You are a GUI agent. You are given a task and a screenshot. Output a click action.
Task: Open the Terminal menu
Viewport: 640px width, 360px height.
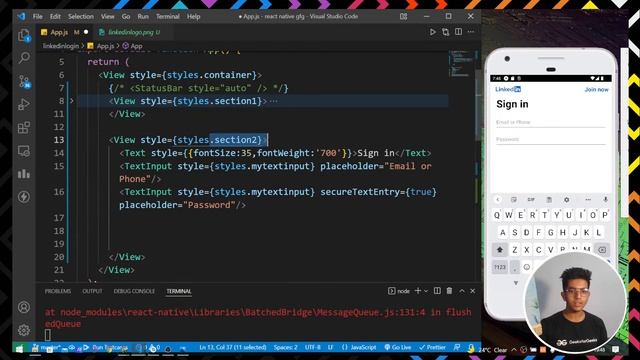tap(168, 16)
